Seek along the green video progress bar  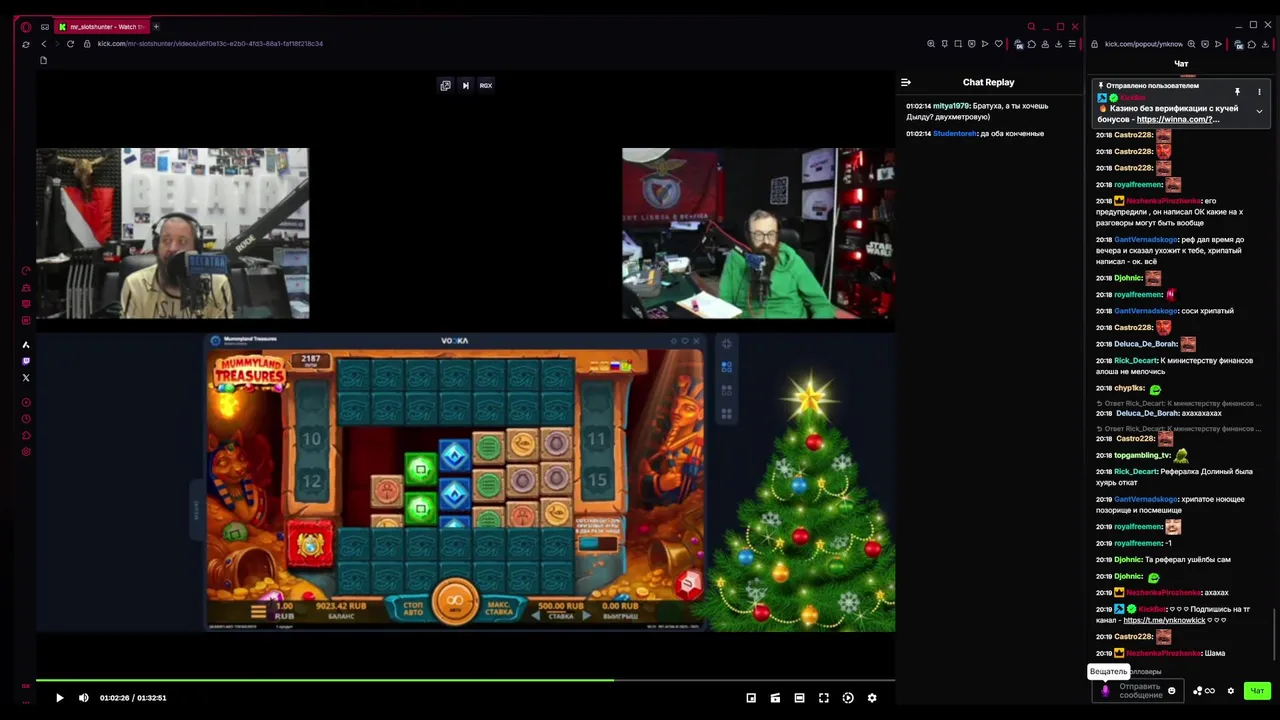pyautogui.click(x=465, y=680)
